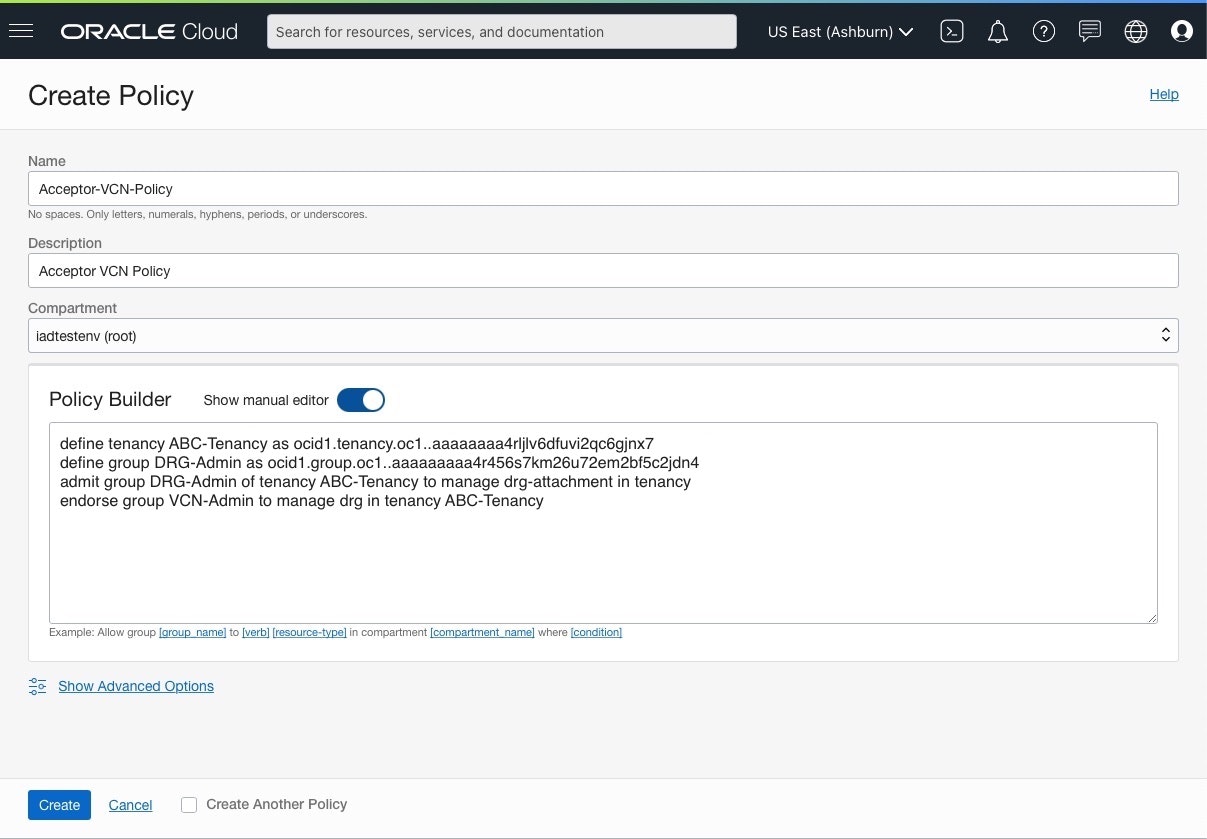
Task: Click the [verb] example link
Action: point(256,632)
